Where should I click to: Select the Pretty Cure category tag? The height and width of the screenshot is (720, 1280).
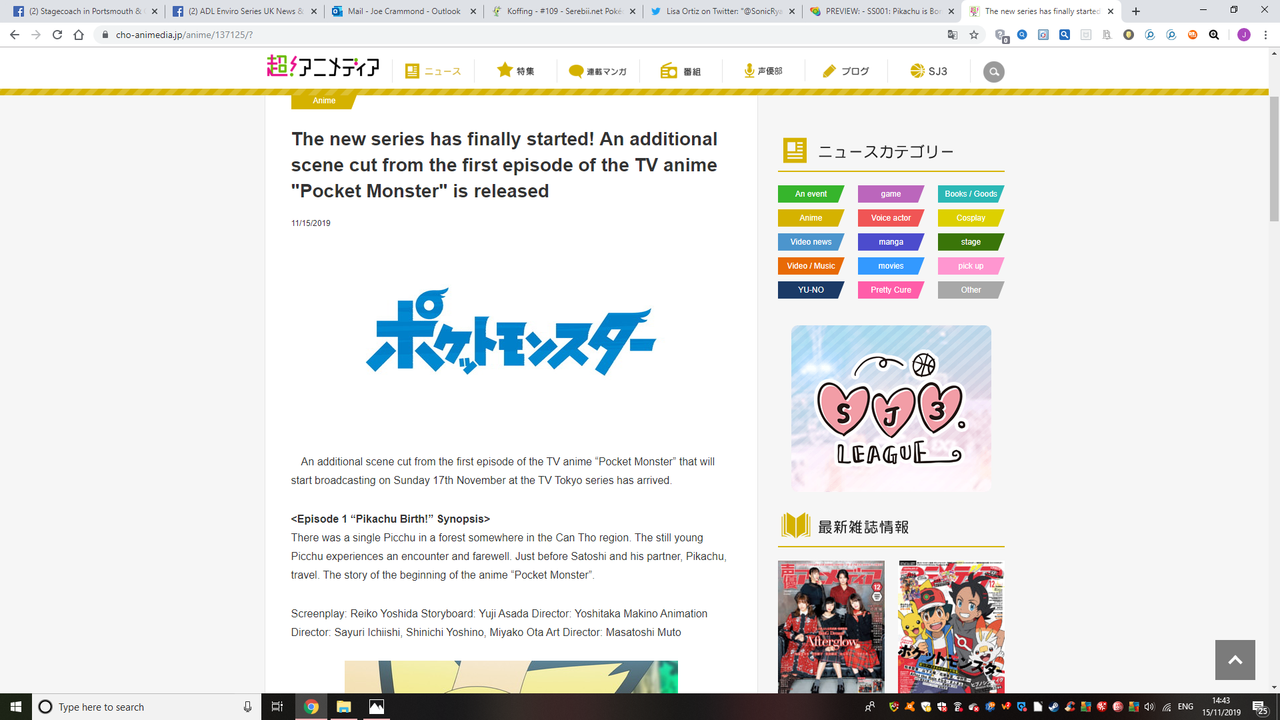(891, 290)
